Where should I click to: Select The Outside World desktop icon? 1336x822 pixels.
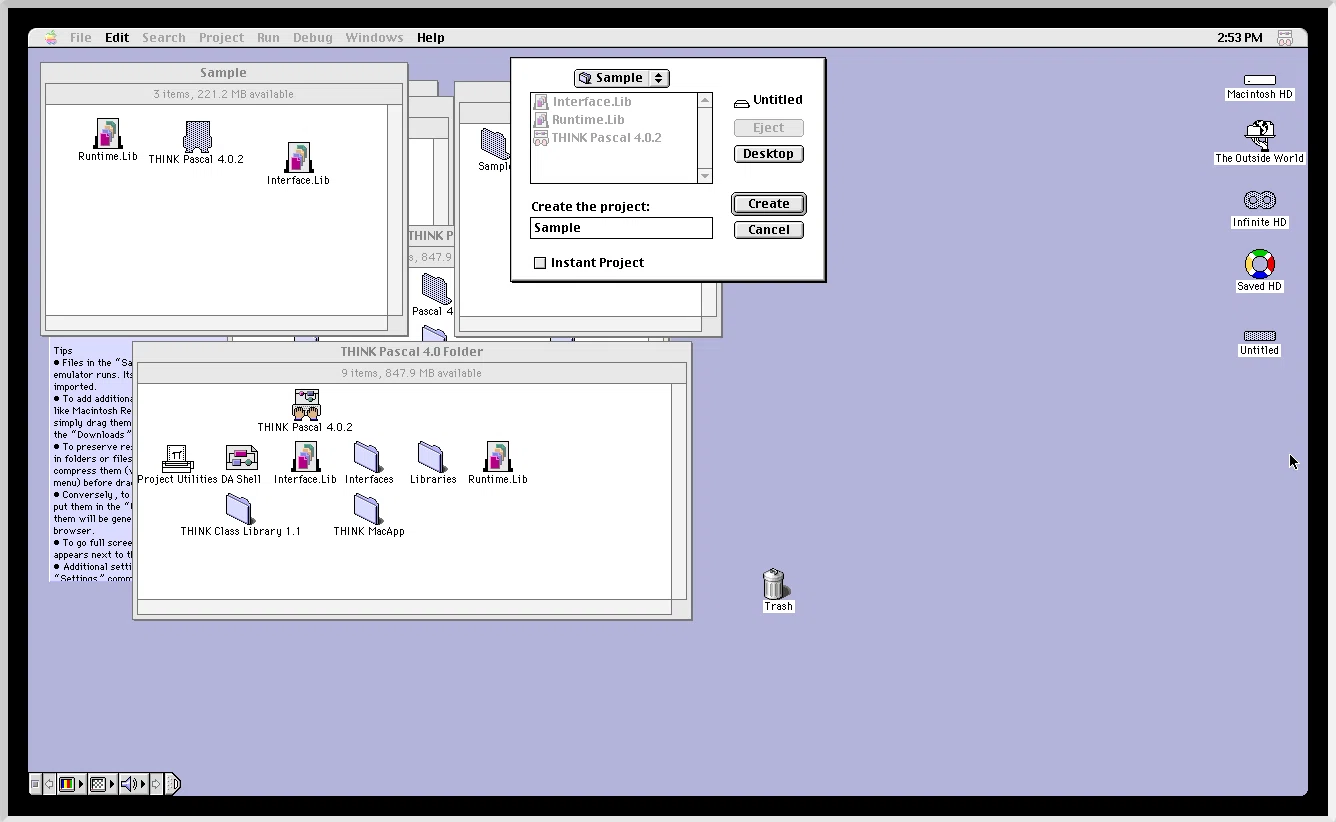click(1259, 136)
